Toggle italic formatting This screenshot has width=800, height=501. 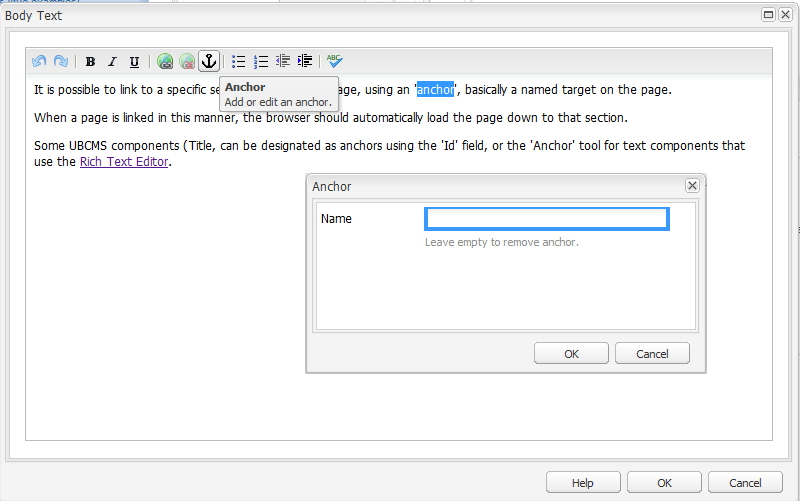pos(112,62)
